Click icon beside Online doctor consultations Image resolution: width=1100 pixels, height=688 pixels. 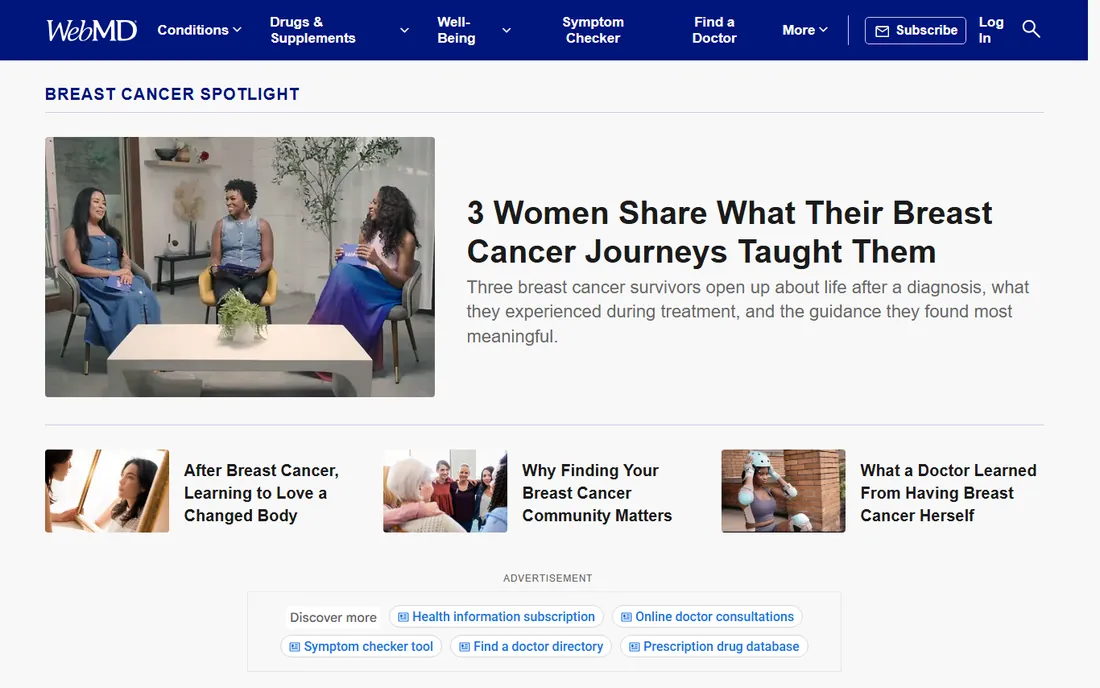coord(626,617)
